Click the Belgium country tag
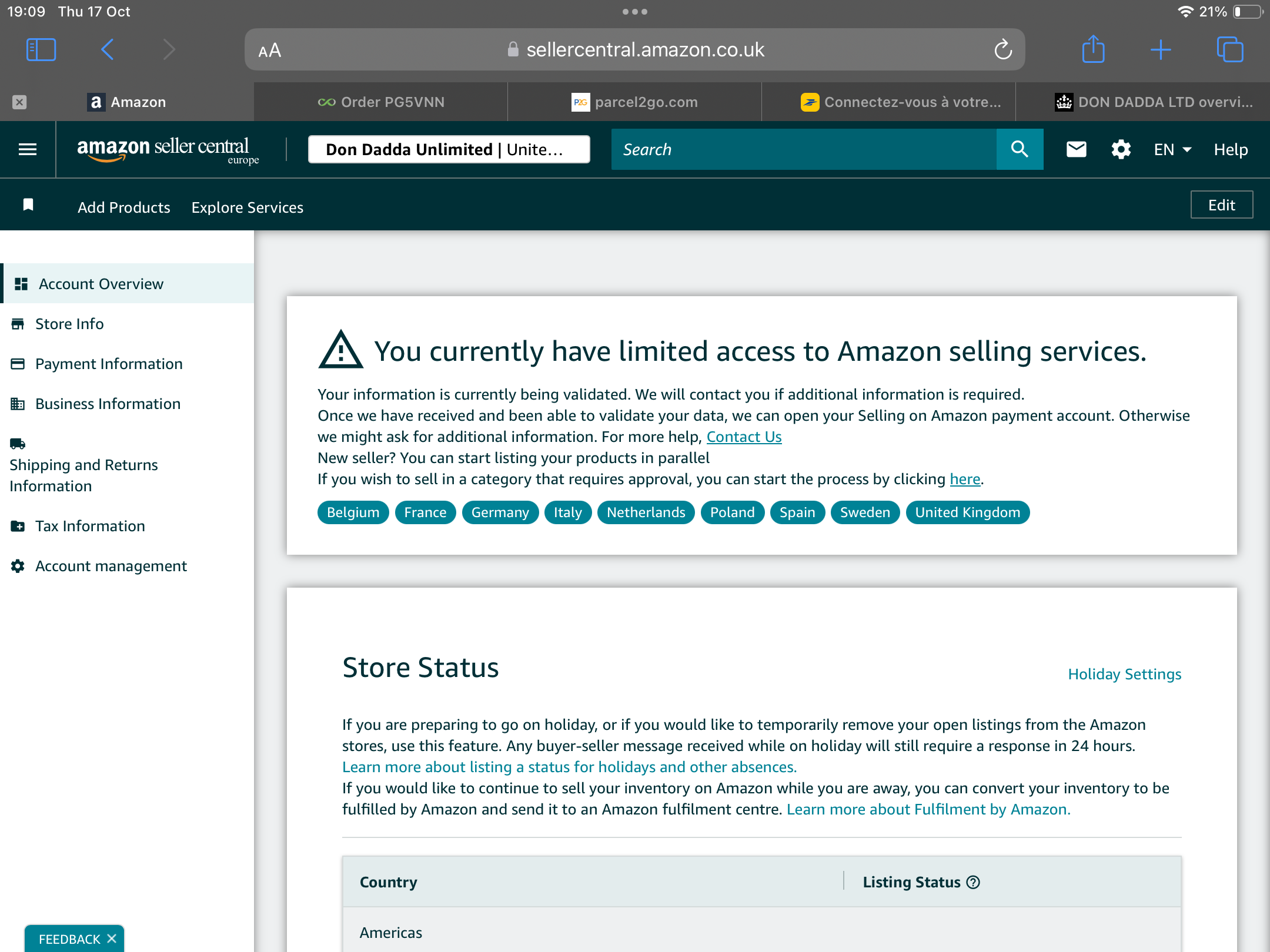 click(353, 512)
